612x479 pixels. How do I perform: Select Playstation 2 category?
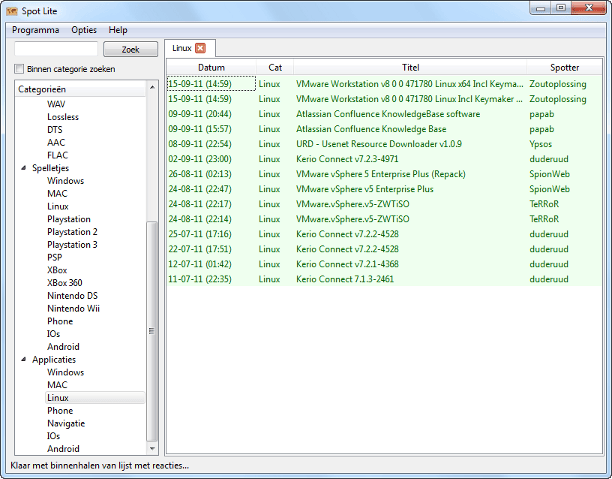coord(72,232)
